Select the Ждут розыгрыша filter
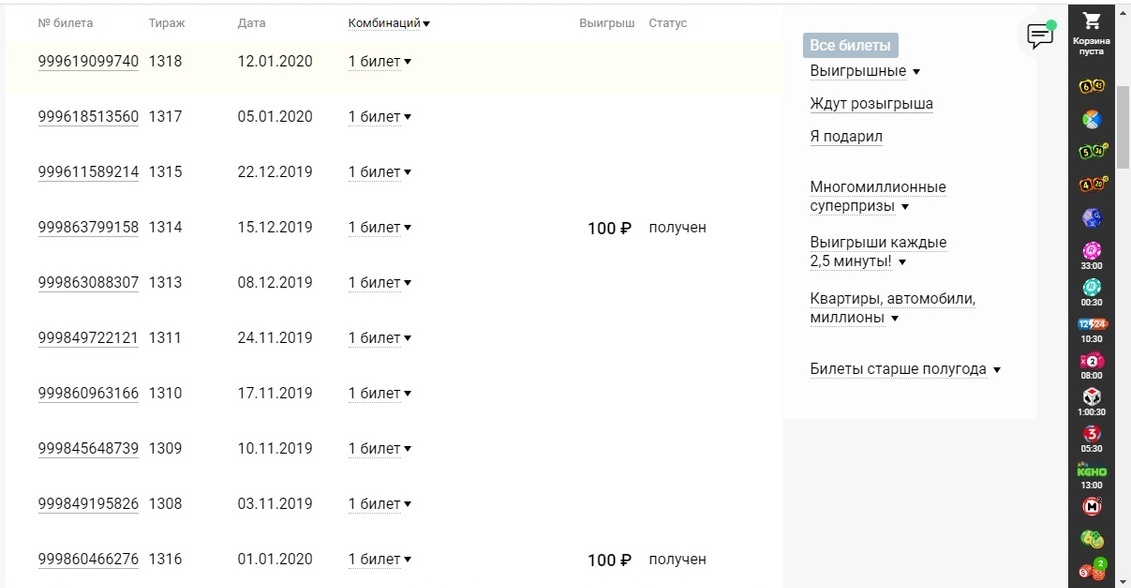Viewport: 1131px width, 588px height. tap(871, 103)
